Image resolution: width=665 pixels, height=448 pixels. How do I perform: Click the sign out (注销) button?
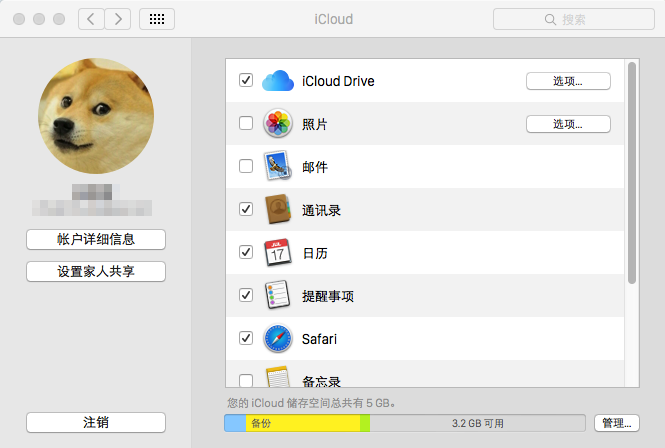coord(96,423)
